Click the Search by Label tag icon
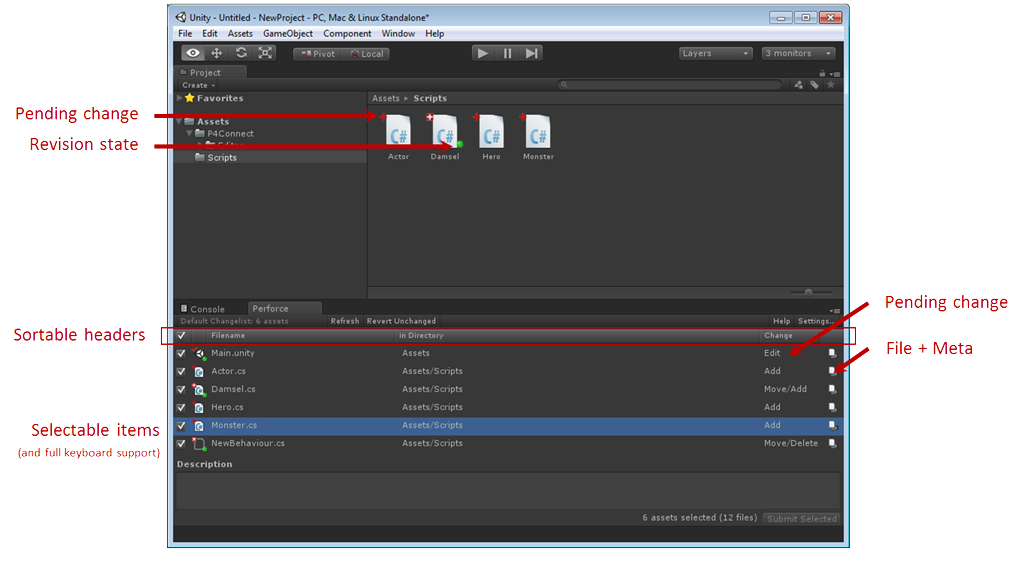 click(814, 84)
